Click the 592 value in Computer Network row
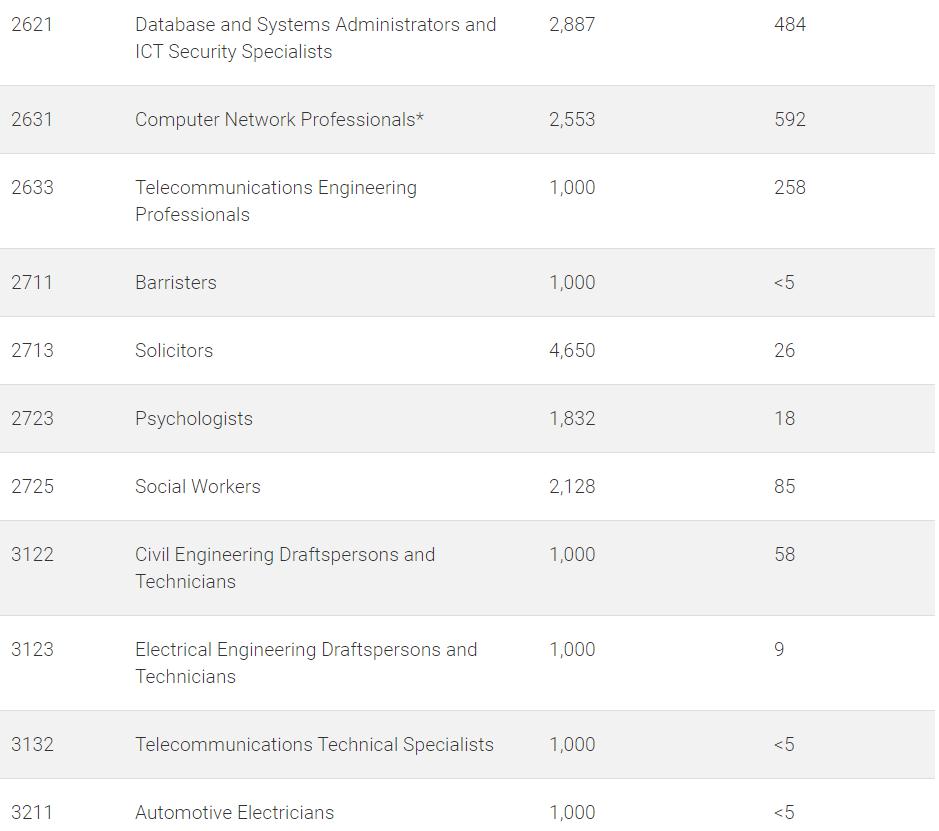Image resolution: width=939 pixels, height=831 pixels. click(x=790, y=119)
